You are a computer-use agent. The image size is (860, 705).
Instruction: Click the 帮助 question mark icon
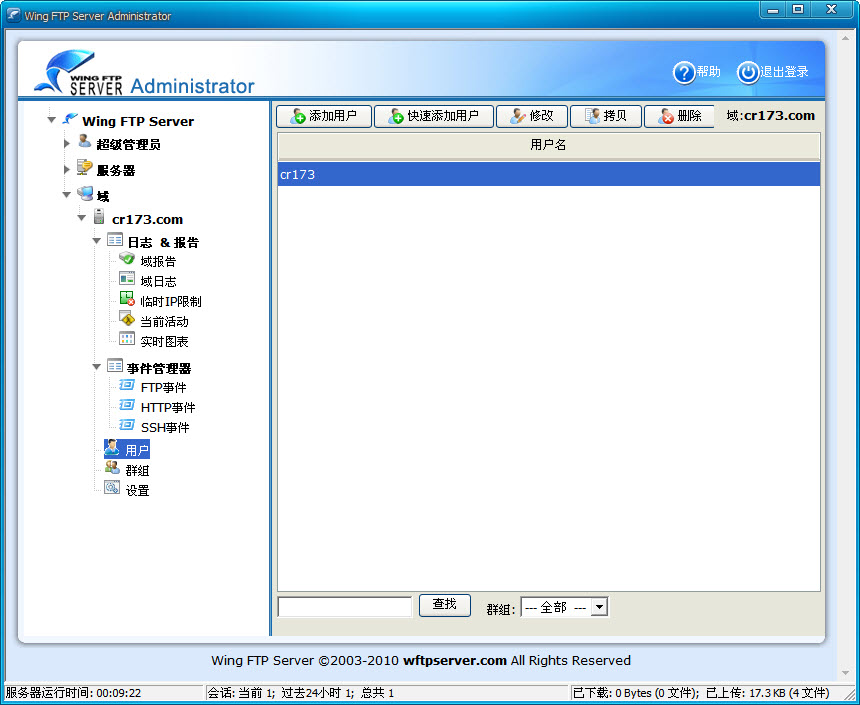[684, 72]
